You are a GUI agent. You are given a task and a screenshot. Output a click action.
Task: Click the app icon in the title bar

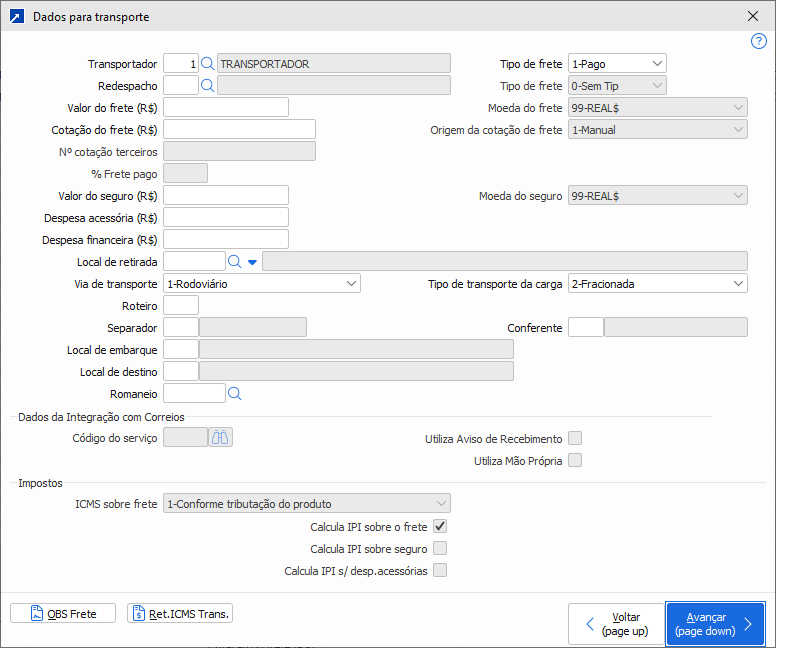coord(16,17)
